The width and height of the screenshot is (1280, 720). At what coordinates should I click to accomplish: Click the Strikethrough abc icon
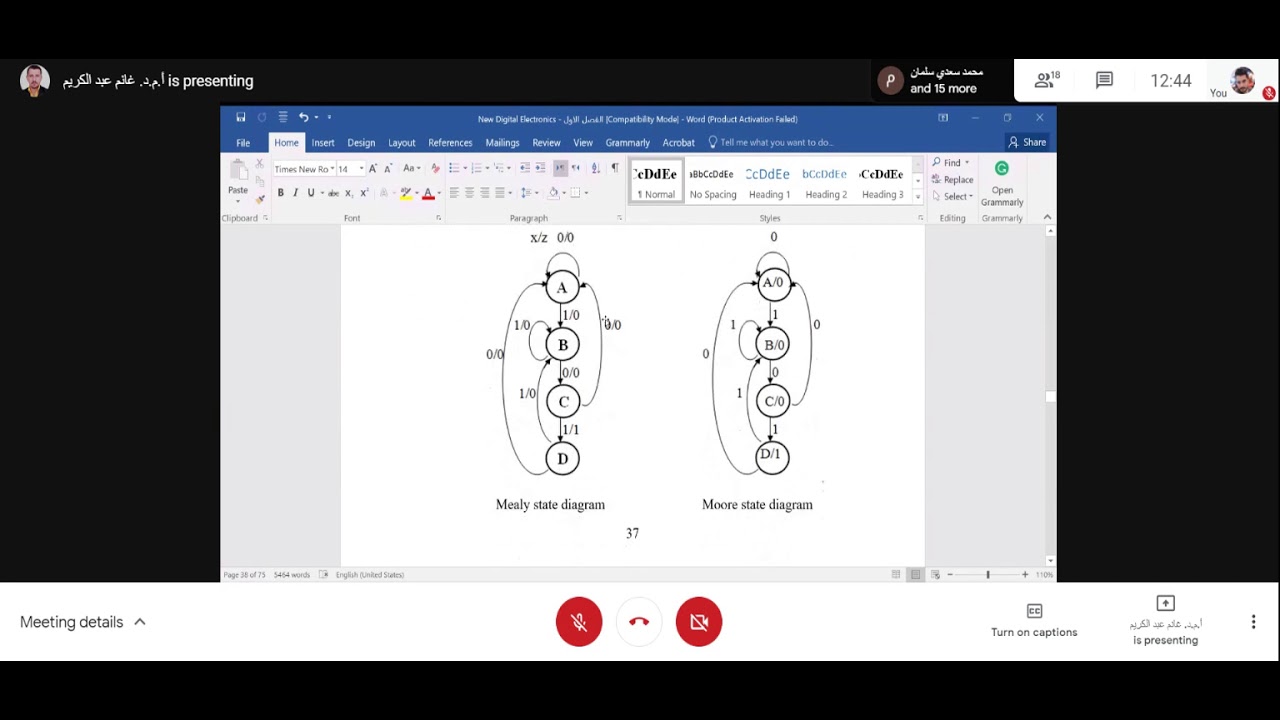point(333,193)
